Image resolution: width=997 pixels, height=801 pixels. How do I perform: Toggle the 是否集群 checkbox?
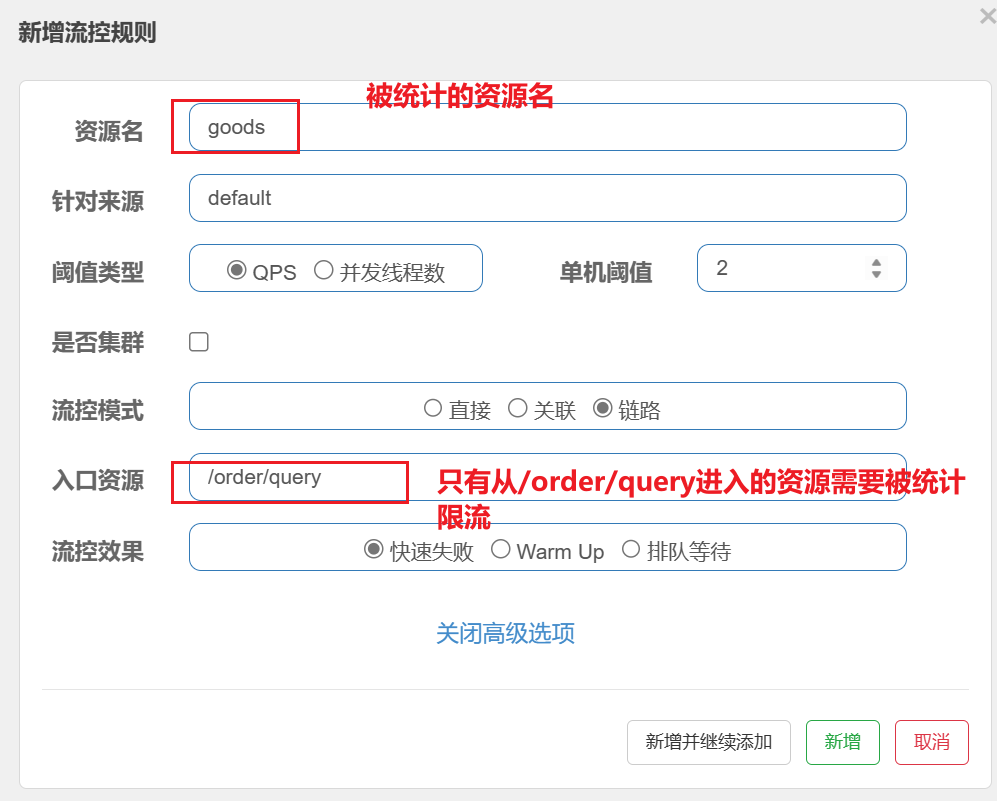point(199,342)
